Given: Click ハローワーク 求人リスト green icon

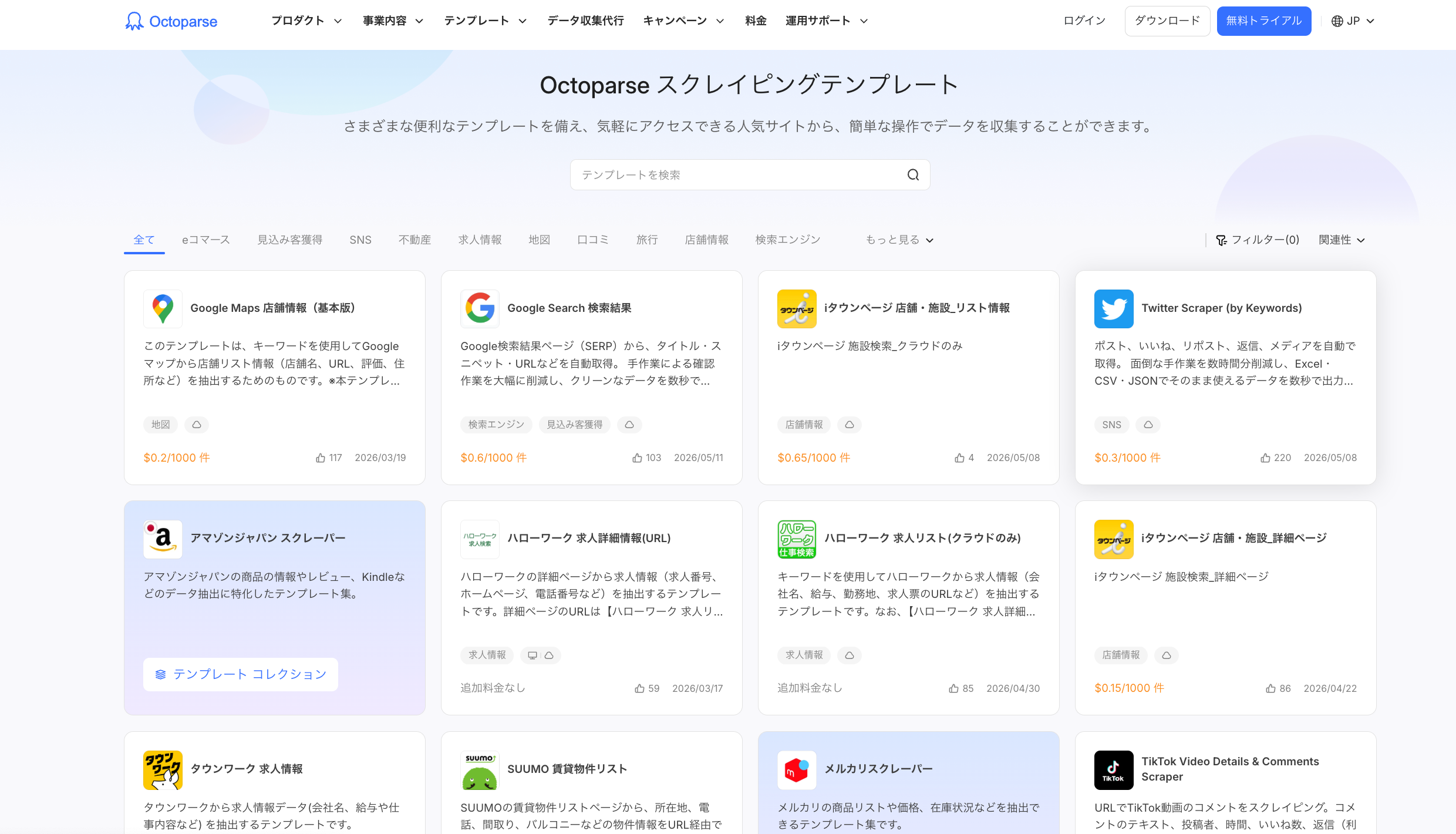Looking at the screenshot, I should [x=797, y=539].
